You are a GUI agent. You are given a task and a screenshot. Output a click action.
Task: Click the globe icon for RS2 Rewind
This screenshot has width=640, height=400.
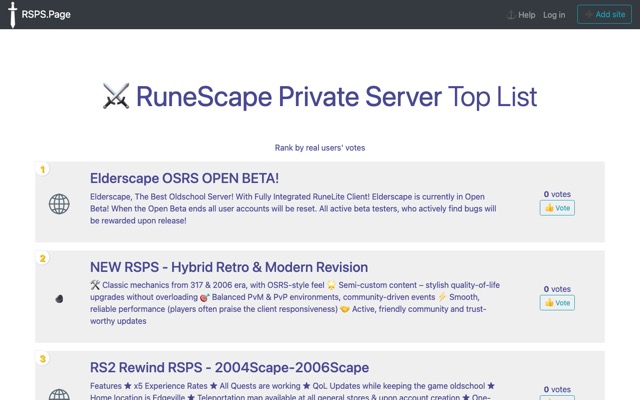pos(59,395)
